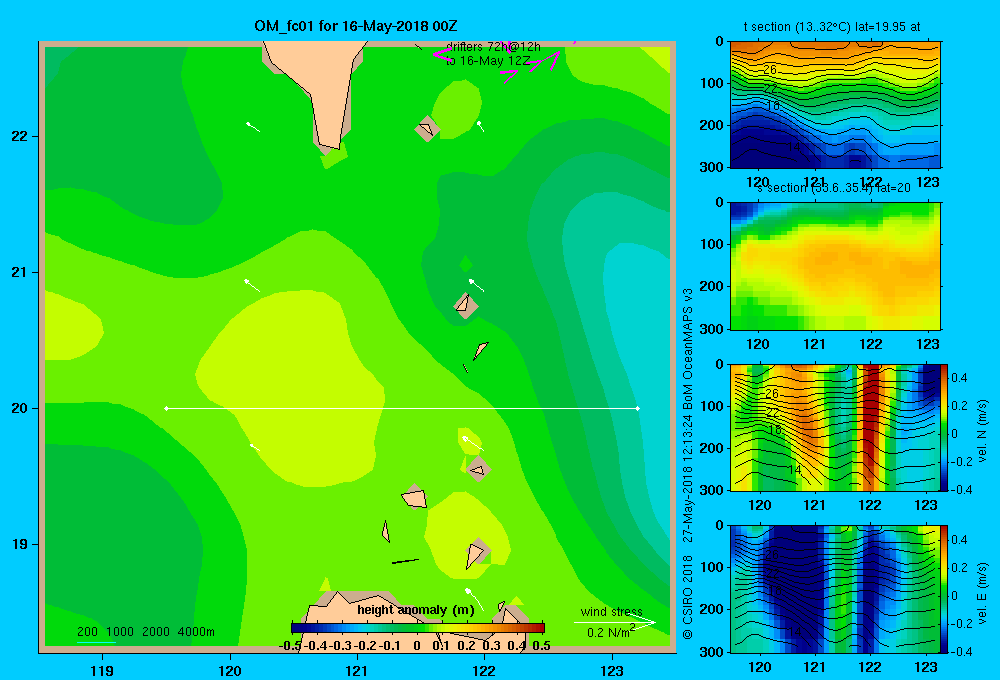Click the "height anomaly (m)" label

point(416,610)
